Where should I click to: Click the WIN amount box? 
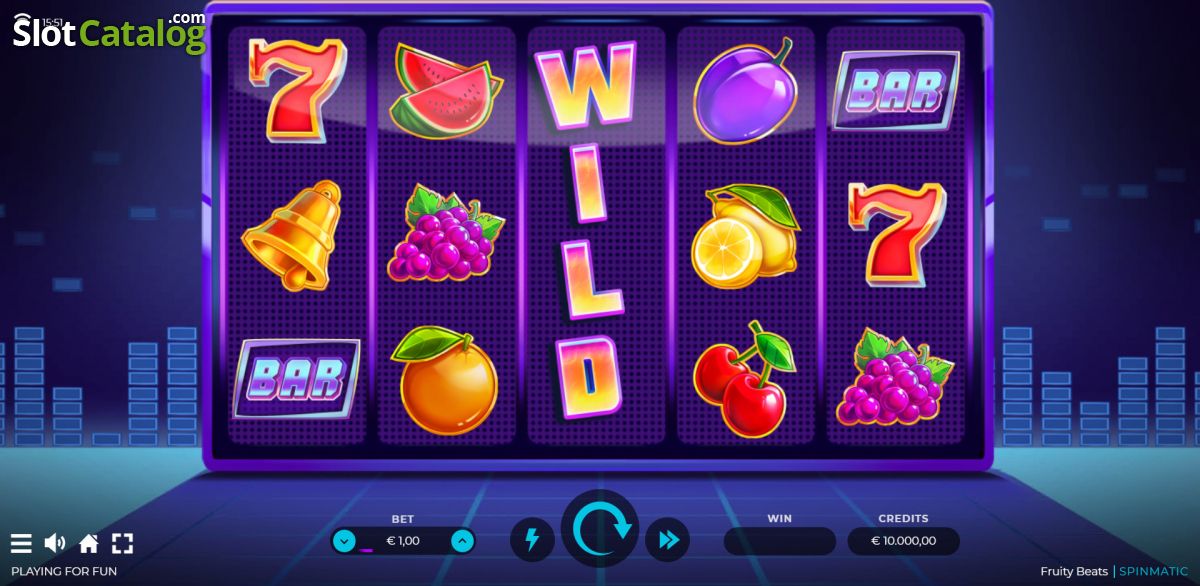pos(780,541)
